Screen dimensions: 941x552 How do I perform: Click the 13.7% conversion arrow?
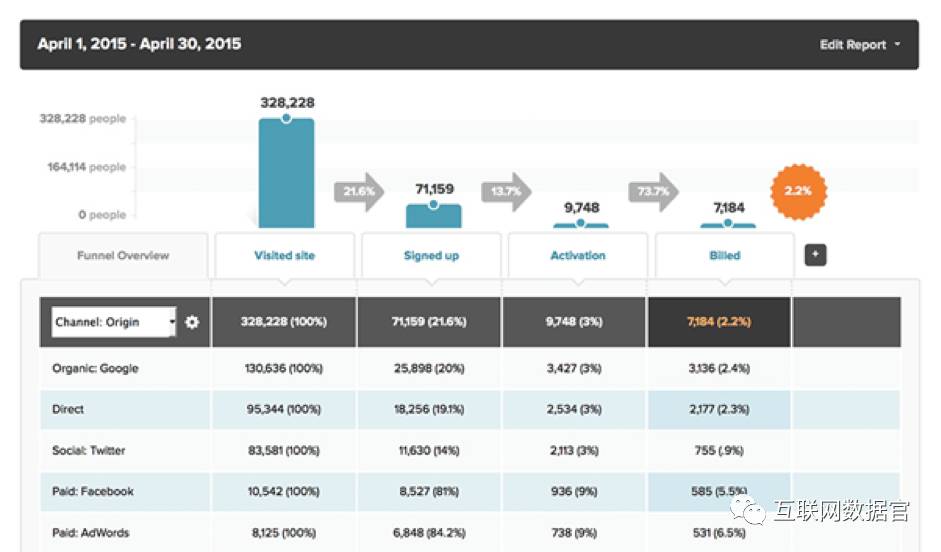tap(505, 190)
